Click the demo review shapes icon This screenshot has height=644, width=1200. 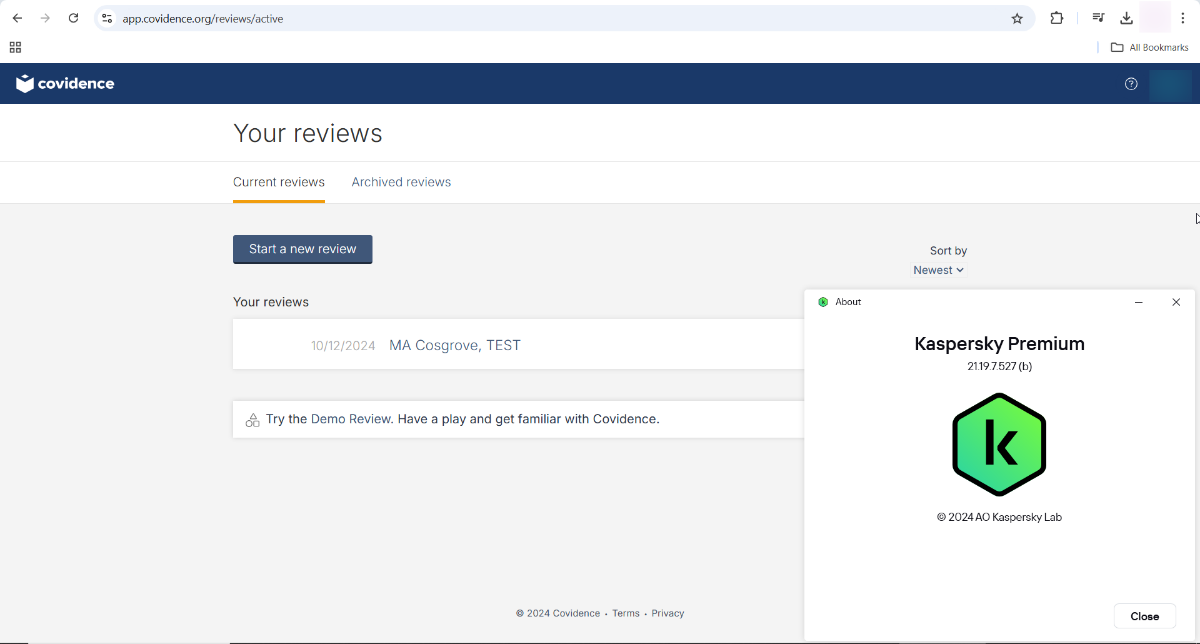(252, 420)
